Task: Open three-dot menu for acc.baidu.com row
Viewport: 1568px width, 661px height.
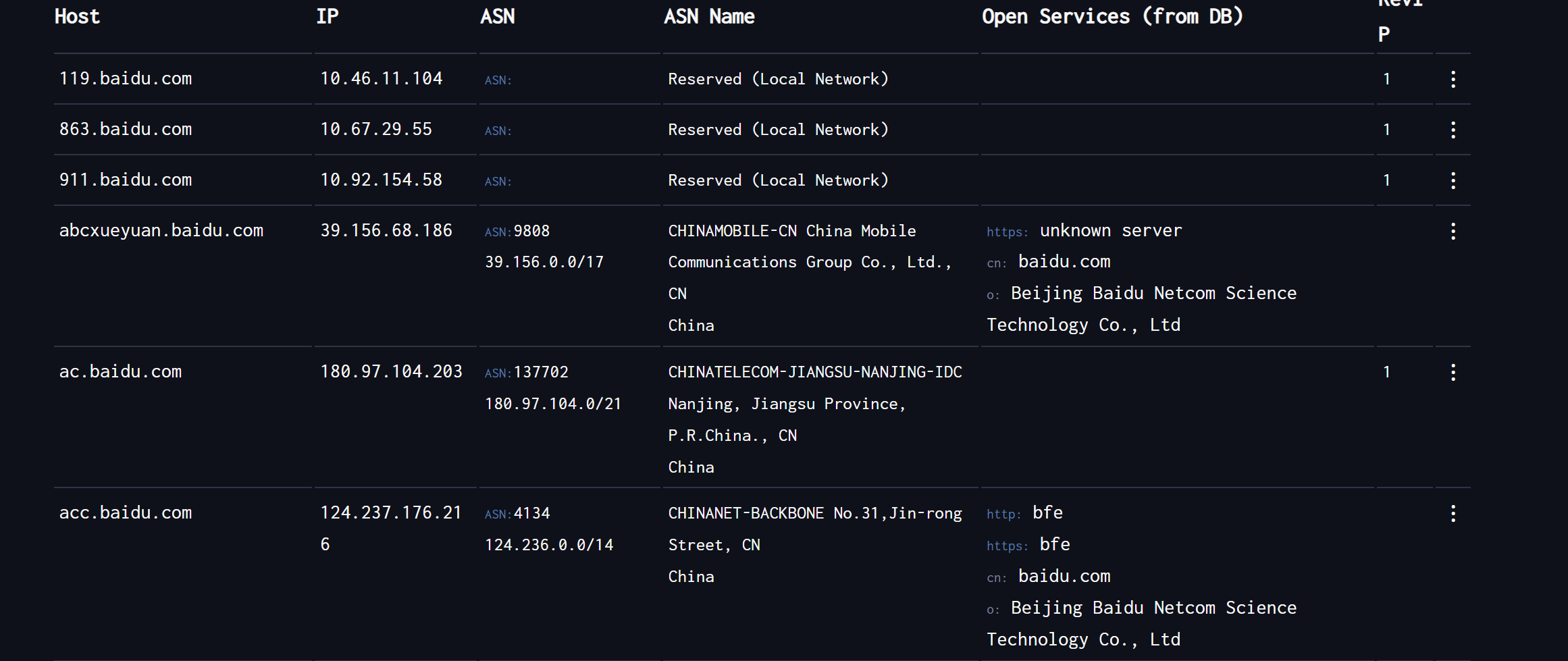Action: tap(1453, 514)
